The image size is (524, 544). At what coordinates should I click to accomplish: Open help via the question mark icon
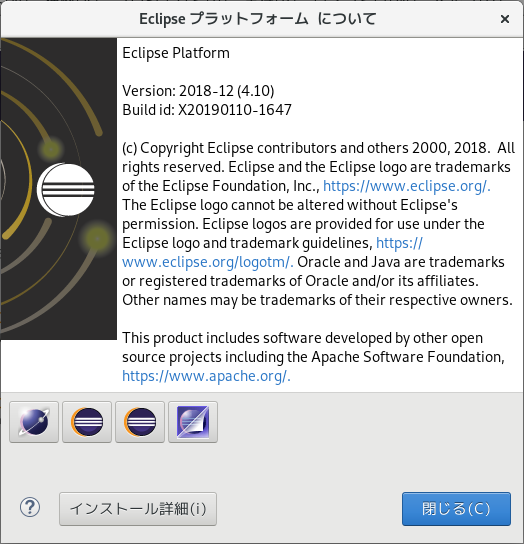(30, 508)
